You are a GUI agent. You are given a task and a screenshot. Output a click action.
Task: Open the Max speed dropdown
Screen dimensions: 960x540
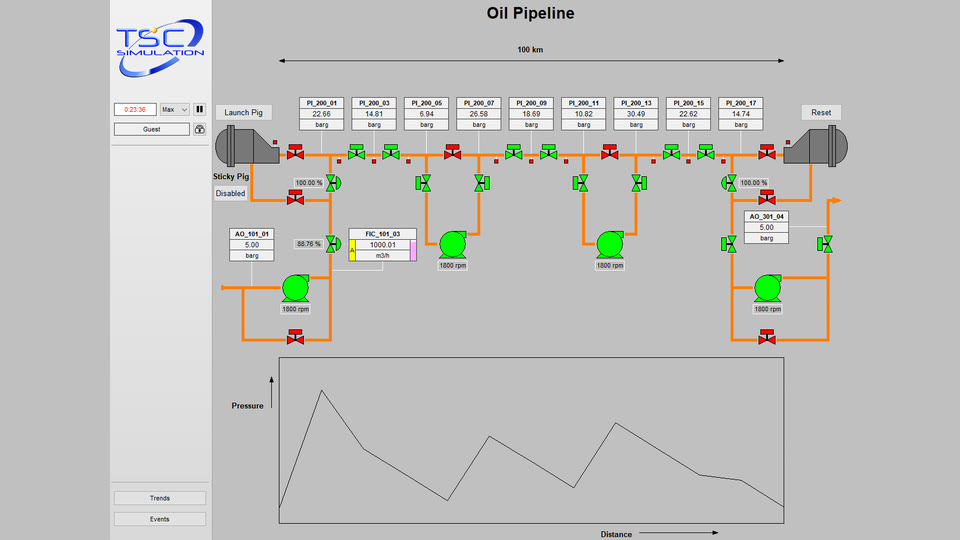[x=174, y=110]
